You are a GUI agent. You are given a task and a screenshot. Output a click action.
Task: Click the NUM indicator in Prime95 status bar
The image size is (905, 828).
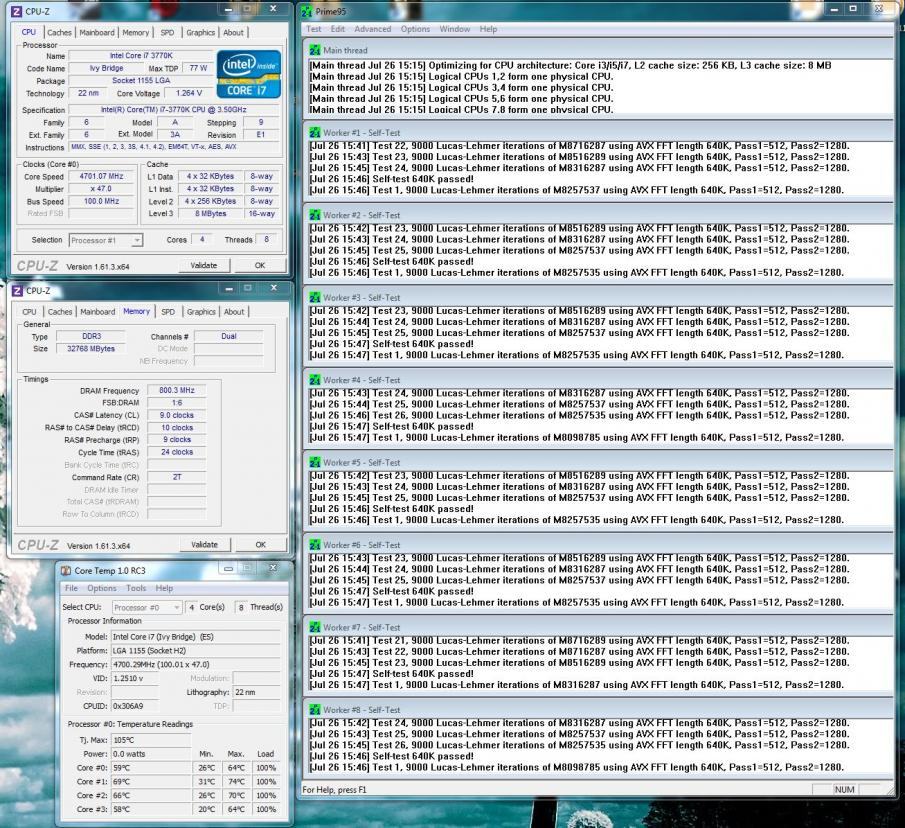coord(844,789)
